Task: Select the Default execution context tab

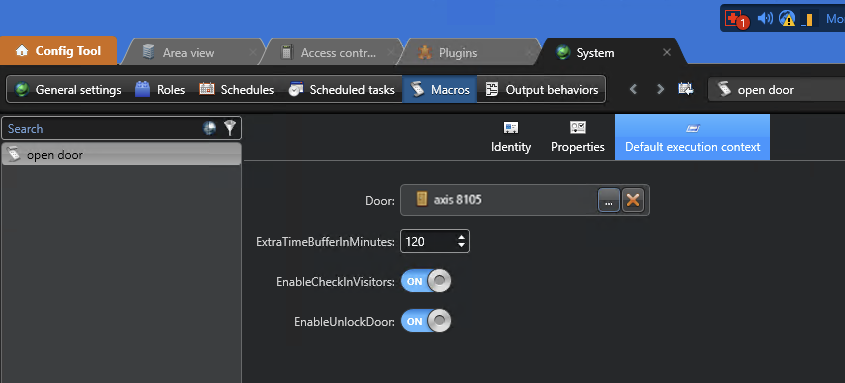Action: coord(692,137)
